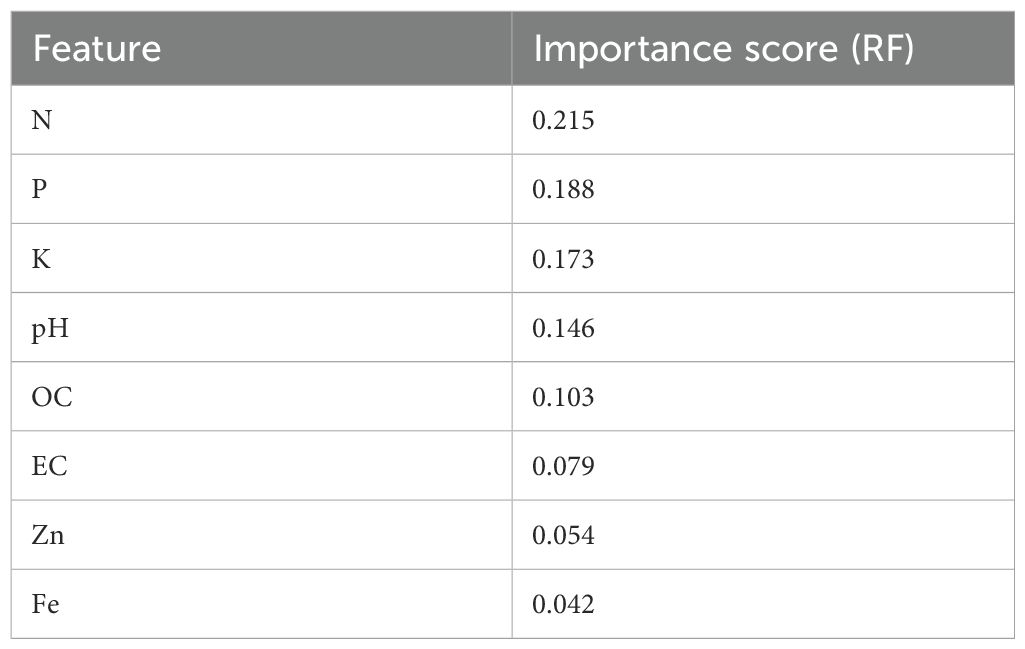
Task: Click the 0.188 importance score value
Action: [x=563, y=189]
